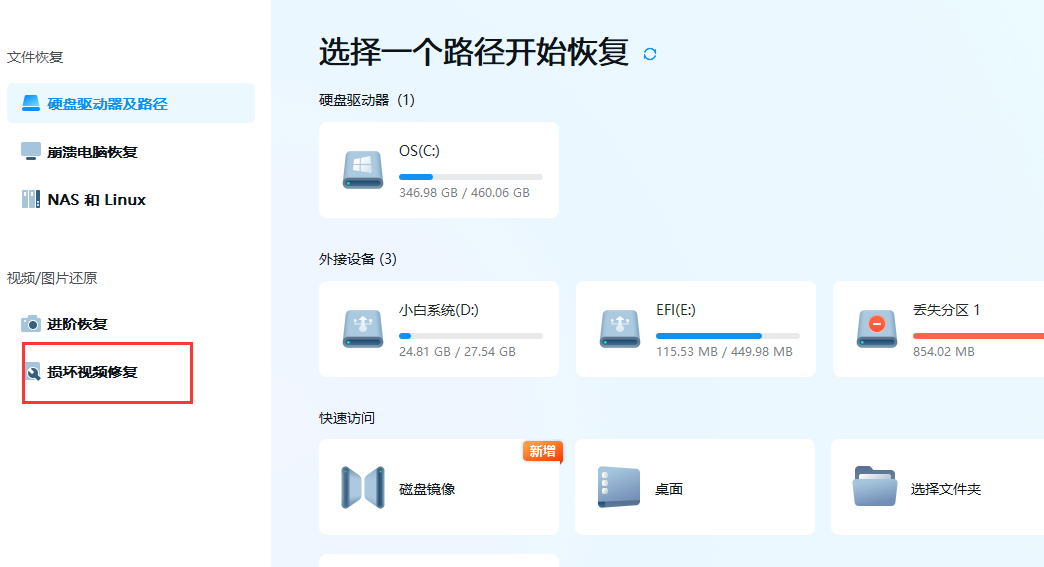Click the OS(C:) Windows drive icon
The image size is (1044, 567).
[x=363, y=170]
